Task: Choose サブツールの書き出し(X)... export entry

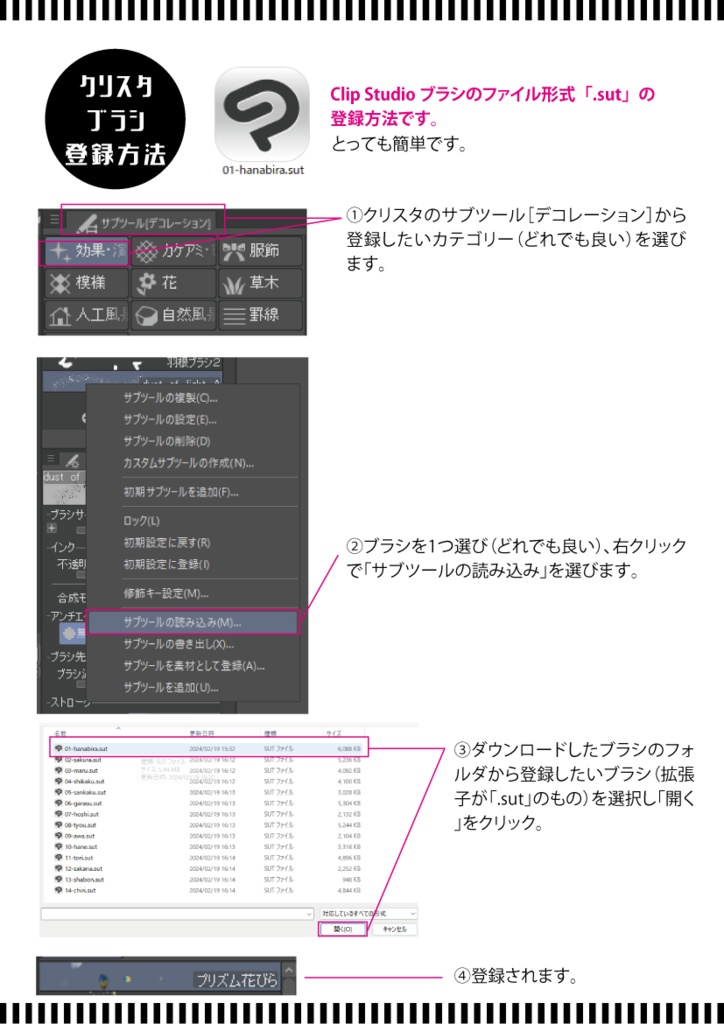Action: [x=193, y=644]
